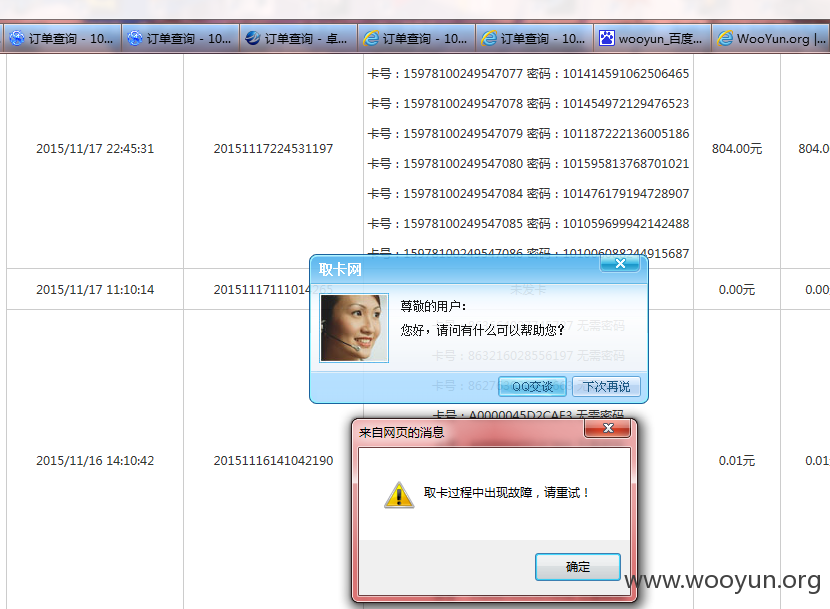Click the 0.01元 amount cell
Screen dimensions: 830x609
(737, 461)
